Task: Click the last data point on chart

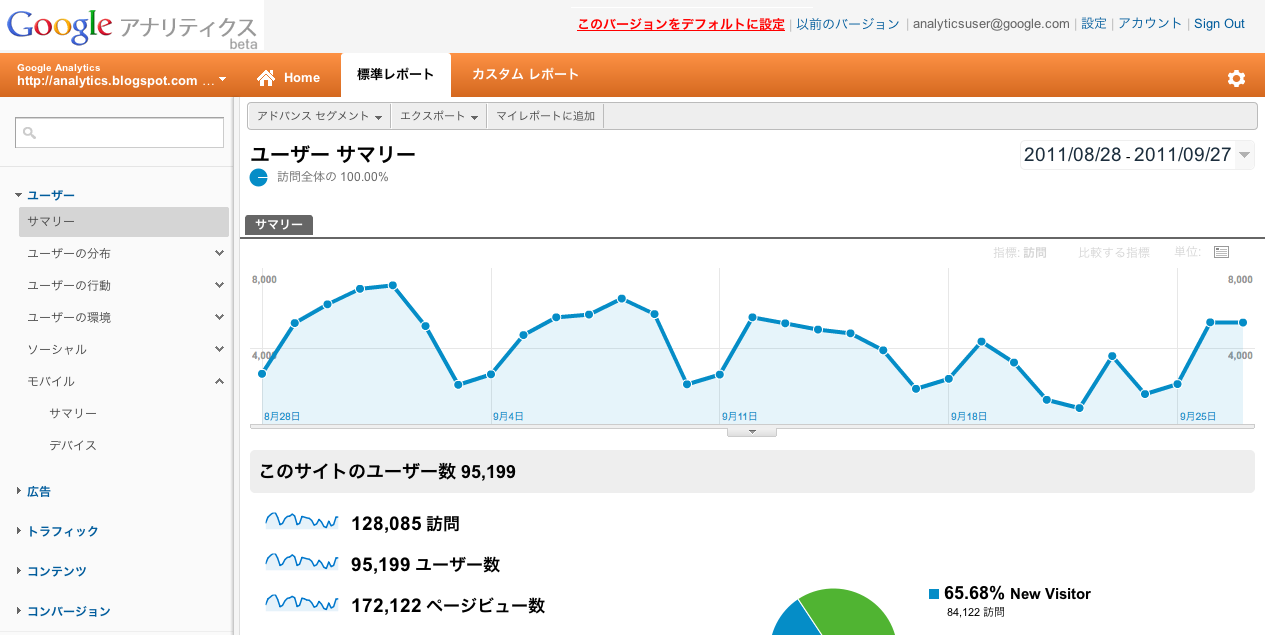Action: (1243, 322)
